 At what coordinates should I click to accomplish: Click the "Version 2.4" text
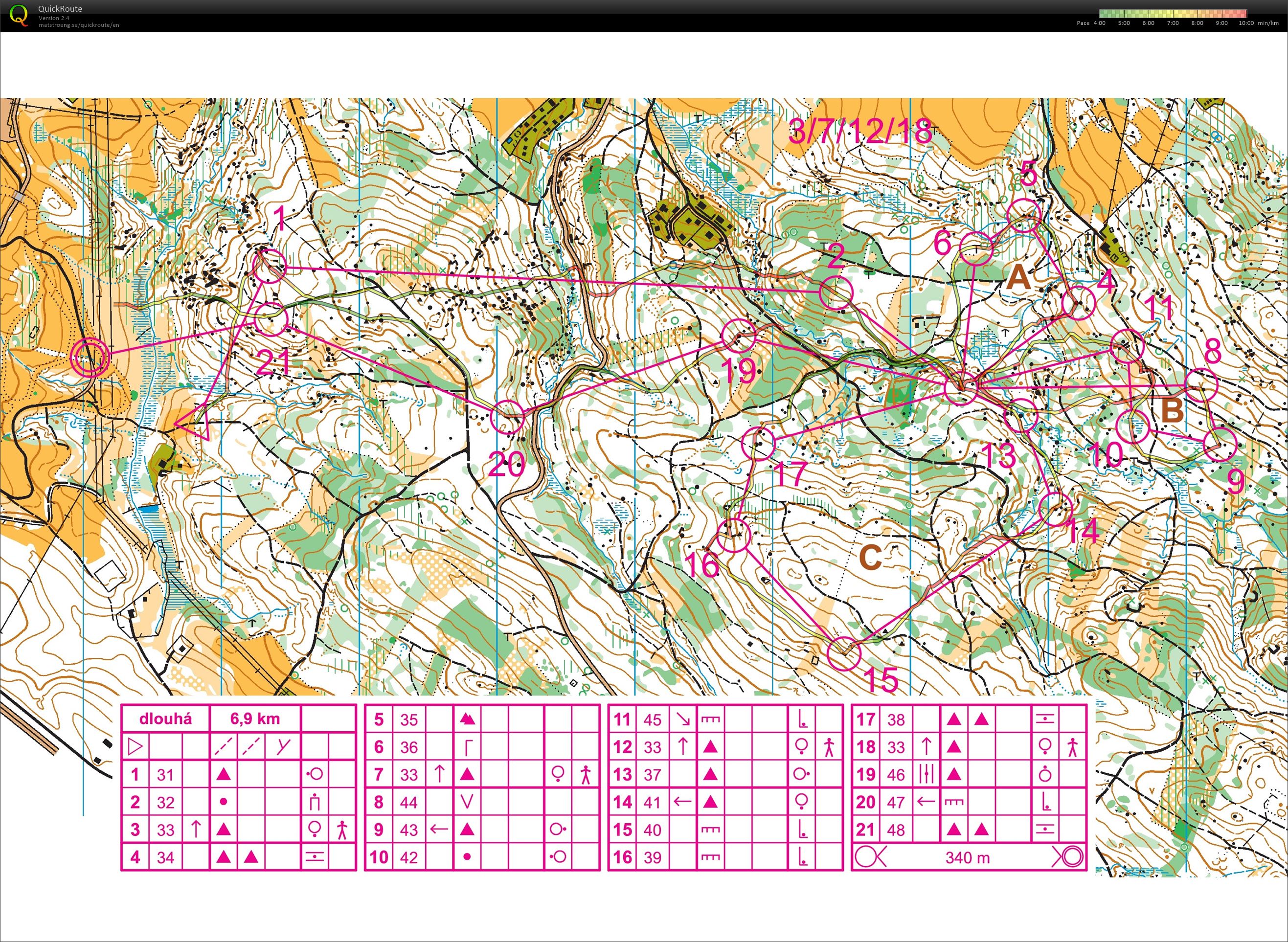tap(54, 18)
